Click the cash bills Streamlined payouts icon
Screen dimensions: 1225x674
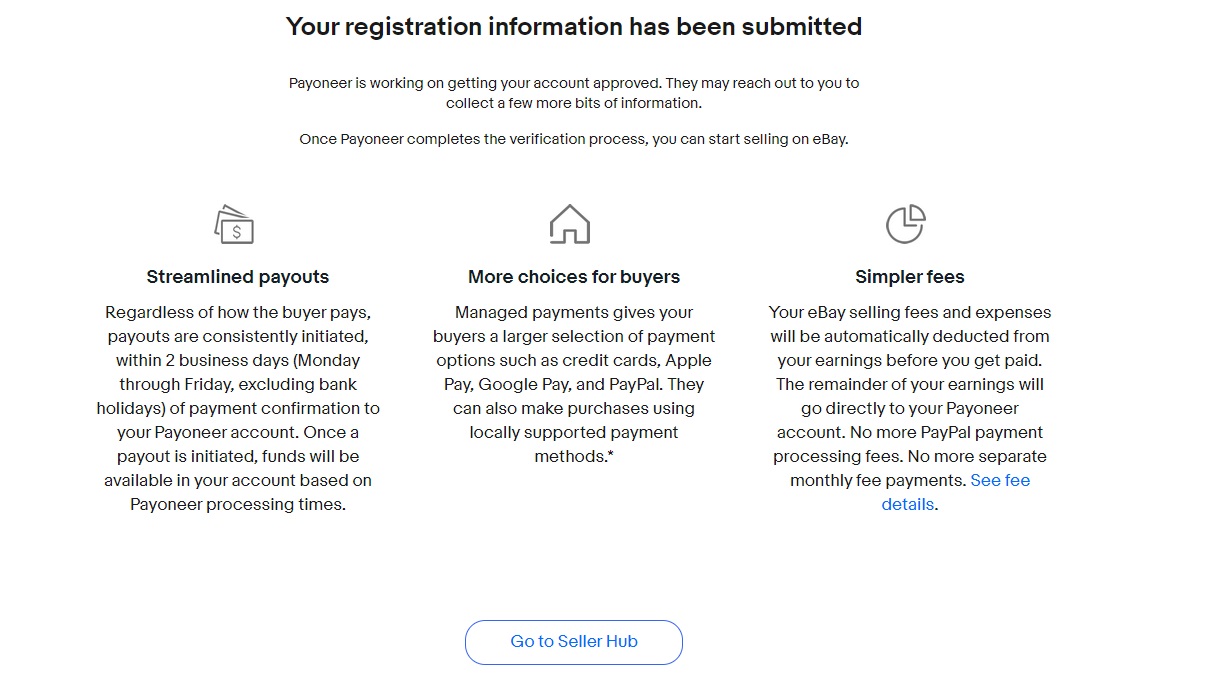click(x=235, y=225)
